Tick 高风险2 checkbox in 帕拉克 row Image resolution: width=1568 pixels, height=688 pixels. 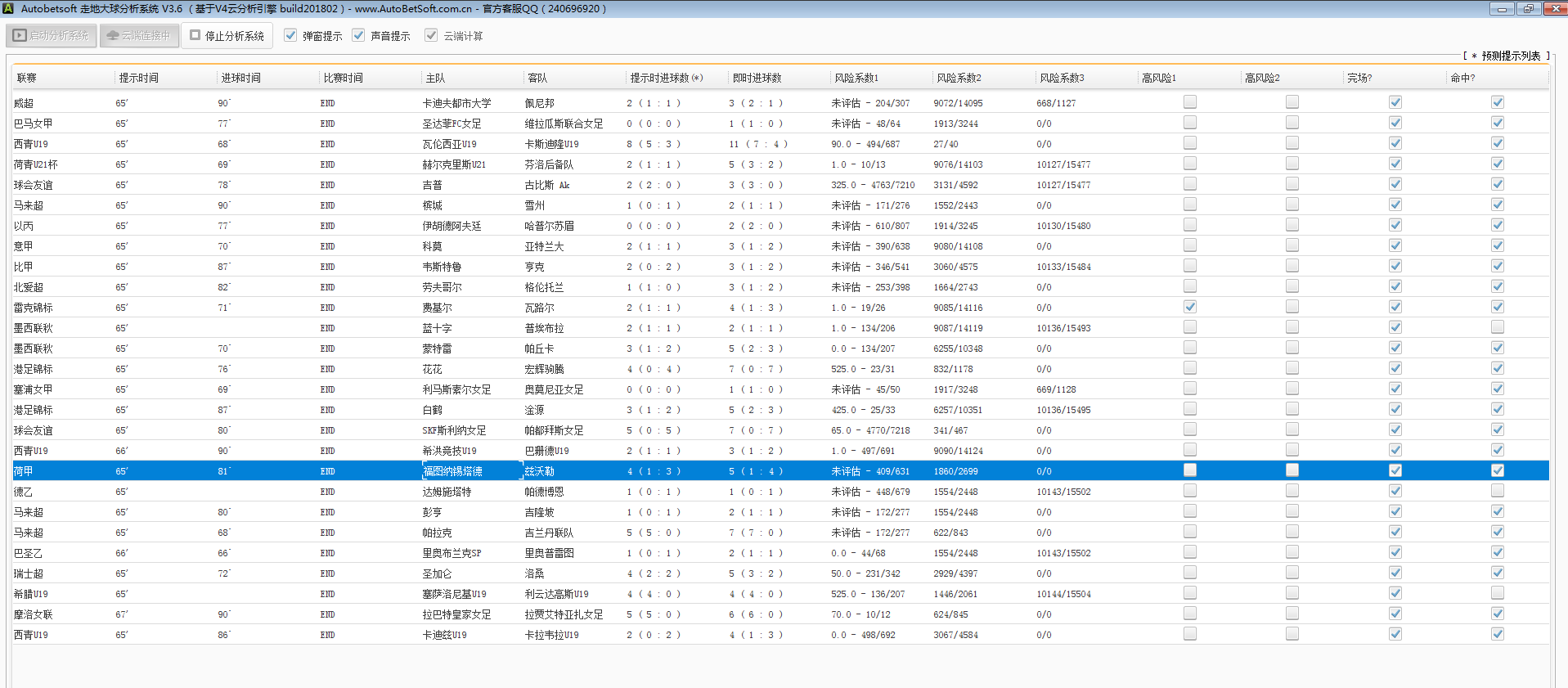1292,532
